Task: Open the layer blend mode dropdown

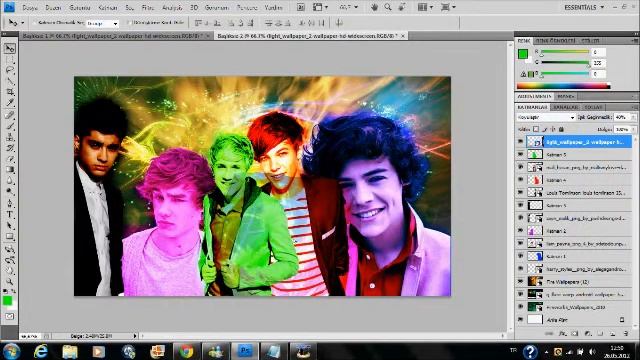Action: coord(546,117)
